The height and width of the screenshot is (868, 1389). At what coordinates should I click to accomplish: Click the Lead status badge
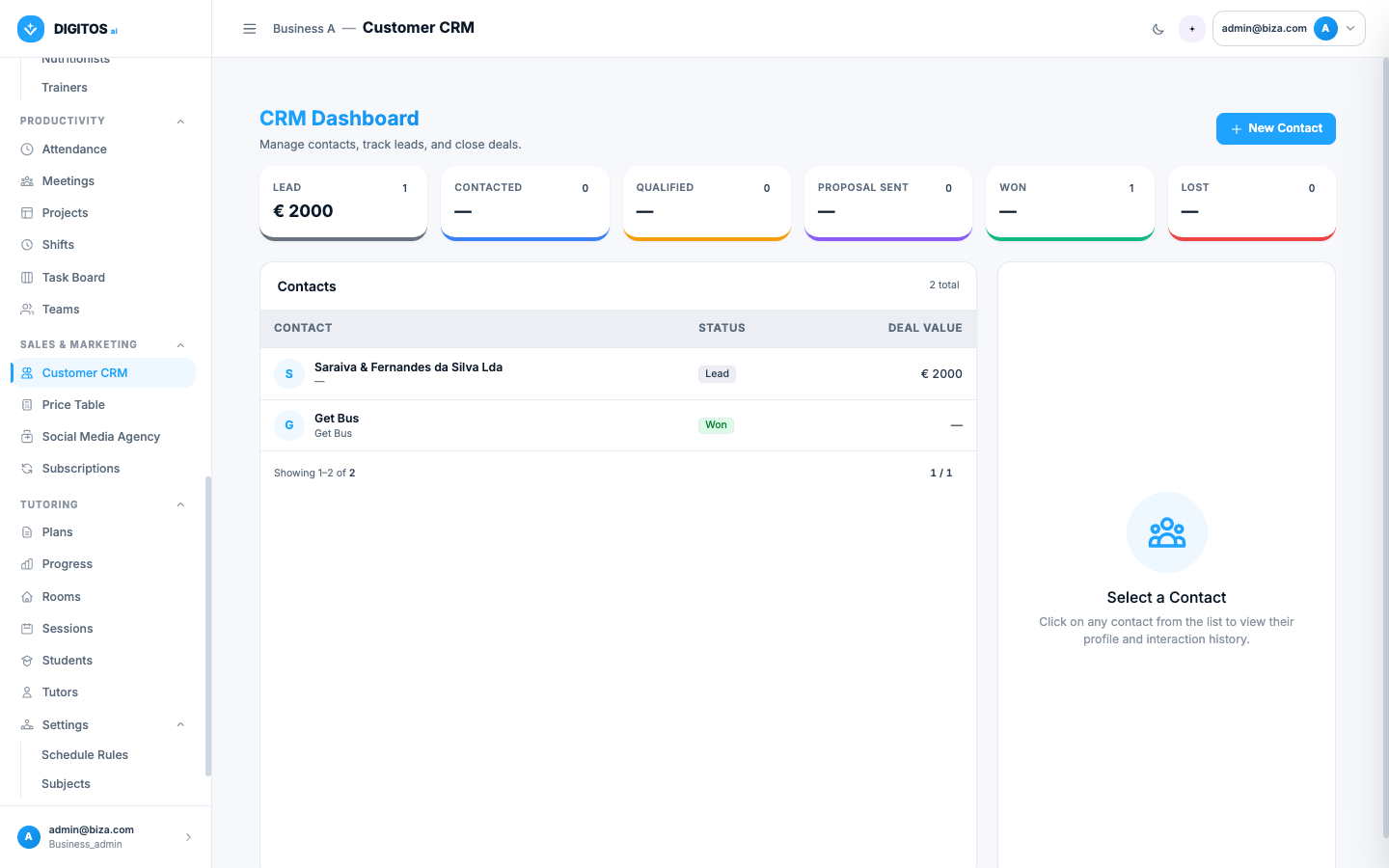717,374
